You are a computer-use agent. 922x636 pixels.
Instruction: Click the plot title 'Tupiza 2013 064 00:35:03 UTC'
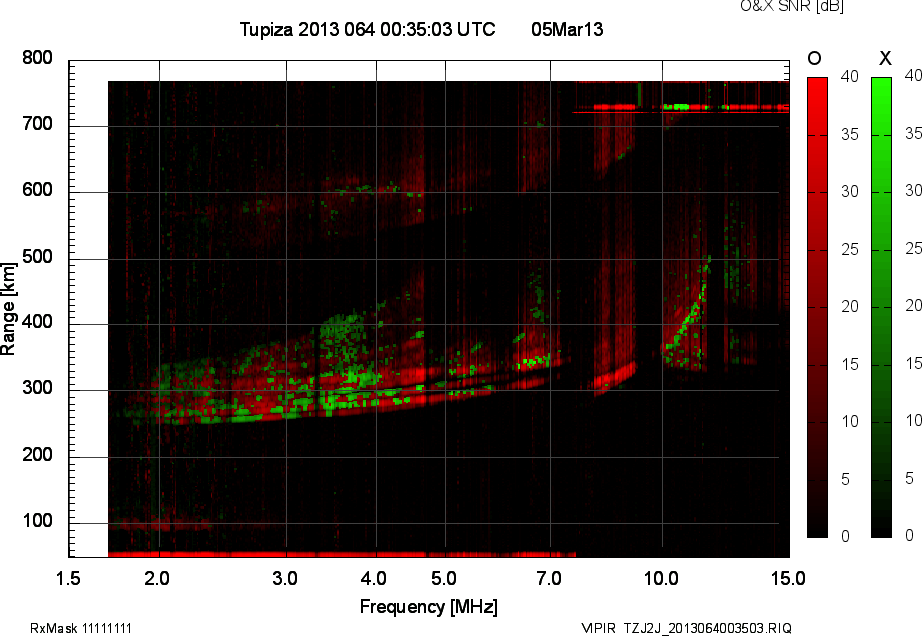click(368, 29)
